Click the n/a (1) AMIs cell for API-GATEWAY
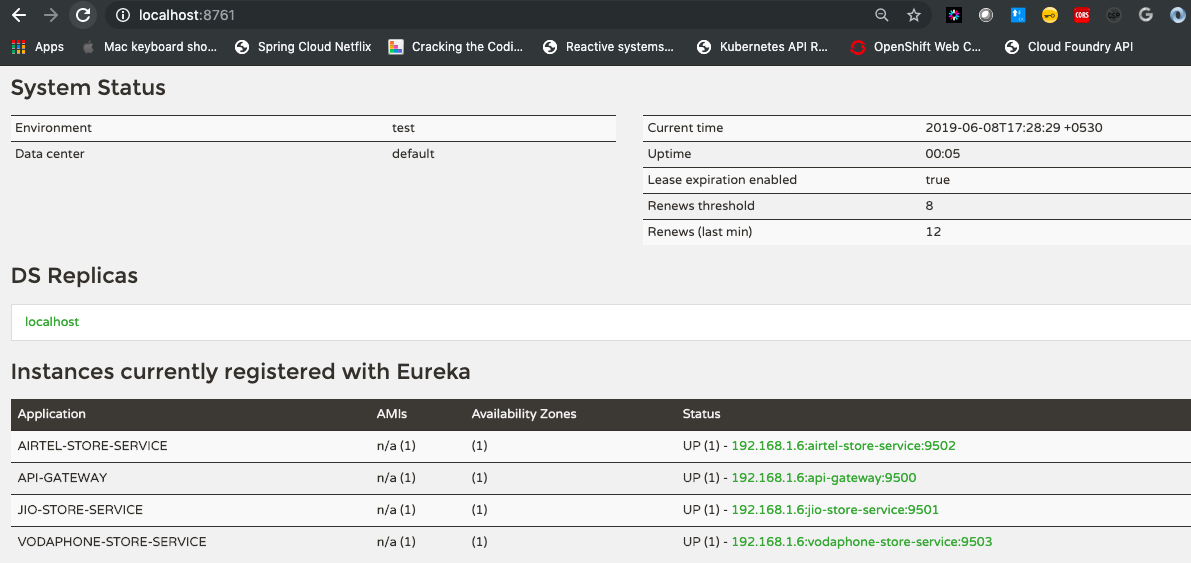The image size is (1191, 563). coord(396,478)
